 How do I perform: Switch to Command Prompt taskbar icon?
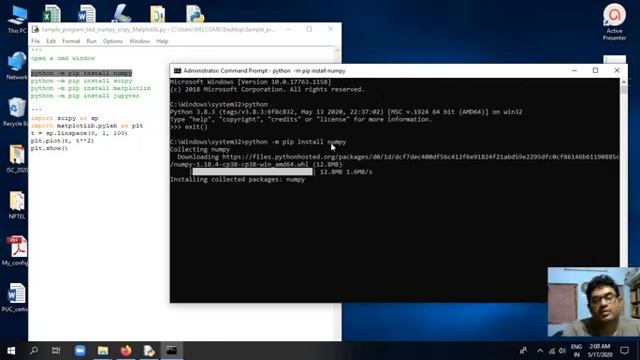[171, 351]
